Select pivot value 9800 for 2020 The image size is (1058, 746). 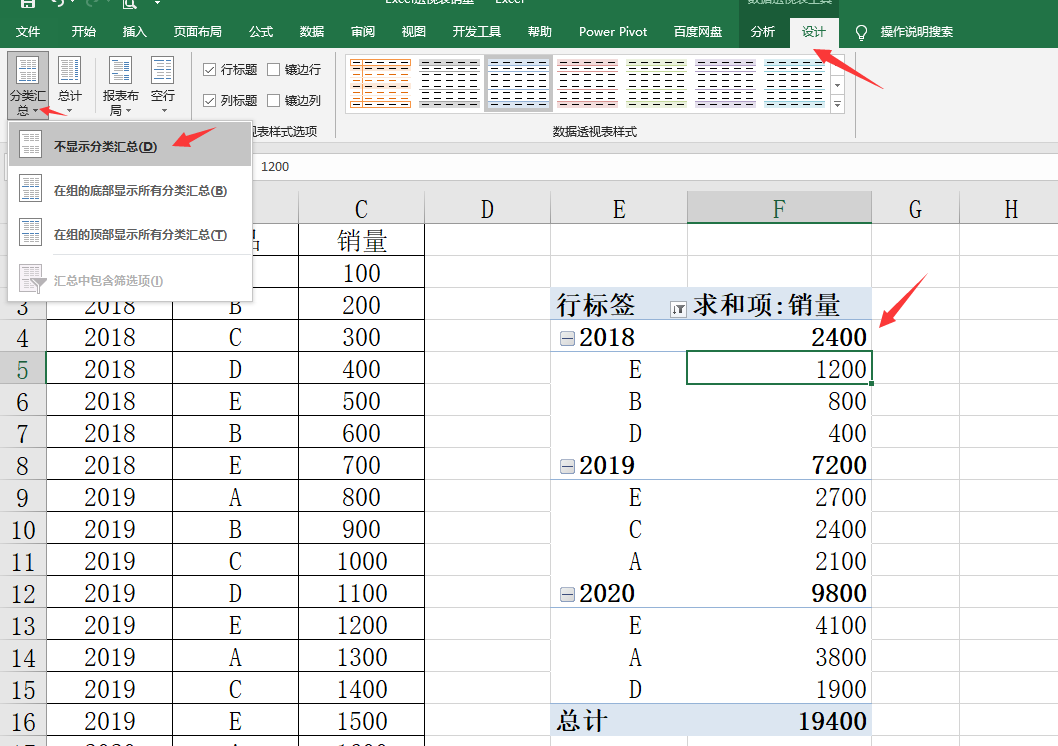click(x=779, y=594)
